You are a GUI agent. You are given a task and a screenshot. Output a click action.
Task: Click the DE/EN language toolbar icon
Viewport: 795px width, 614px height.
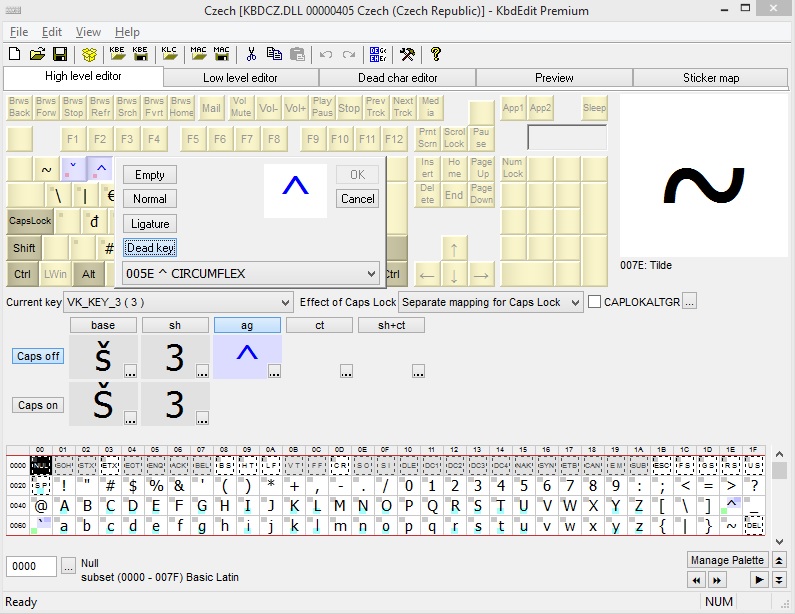point(378,54)
